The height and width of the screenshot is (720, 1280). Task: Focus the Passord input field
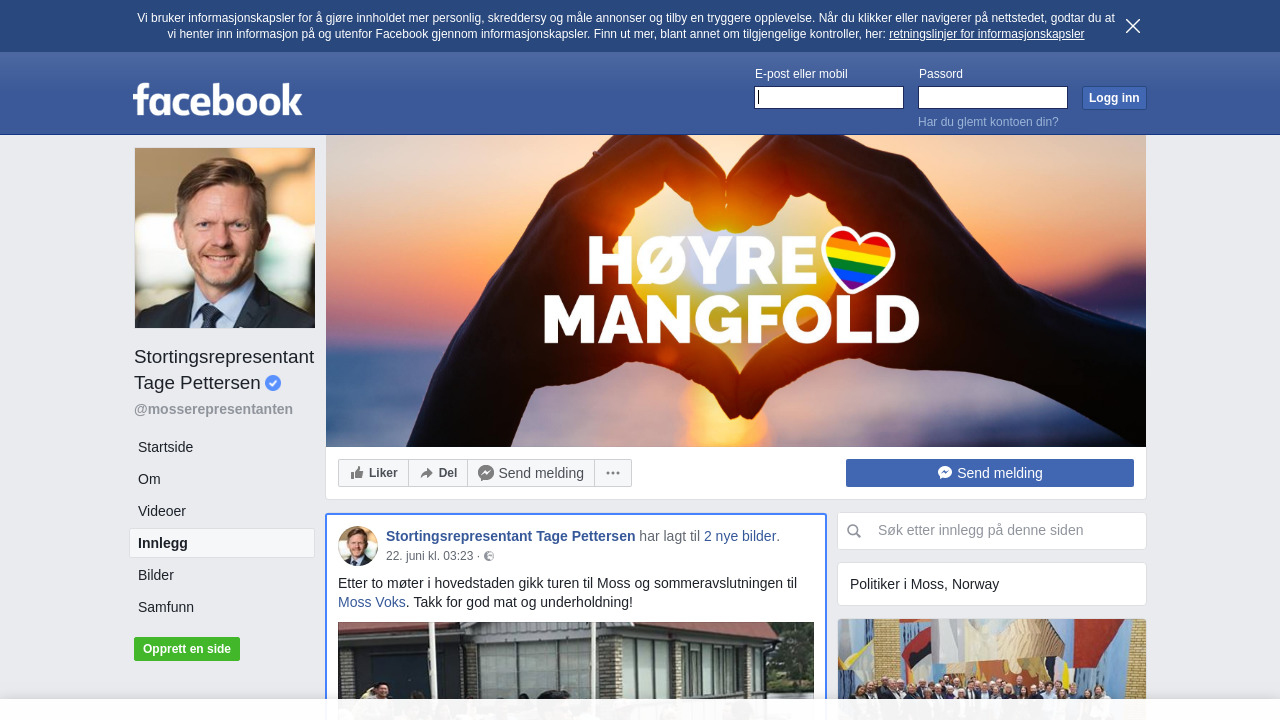coord(993,97)
